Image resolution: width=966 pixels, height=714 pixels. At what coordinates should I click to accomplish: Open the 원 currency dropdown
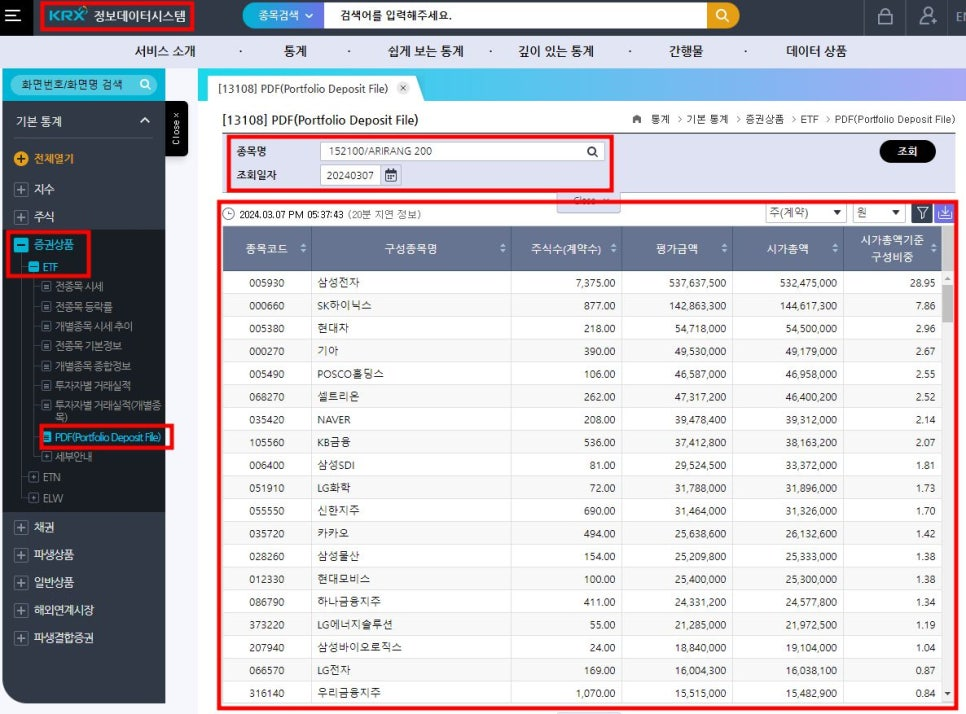[x=879, y=213]
